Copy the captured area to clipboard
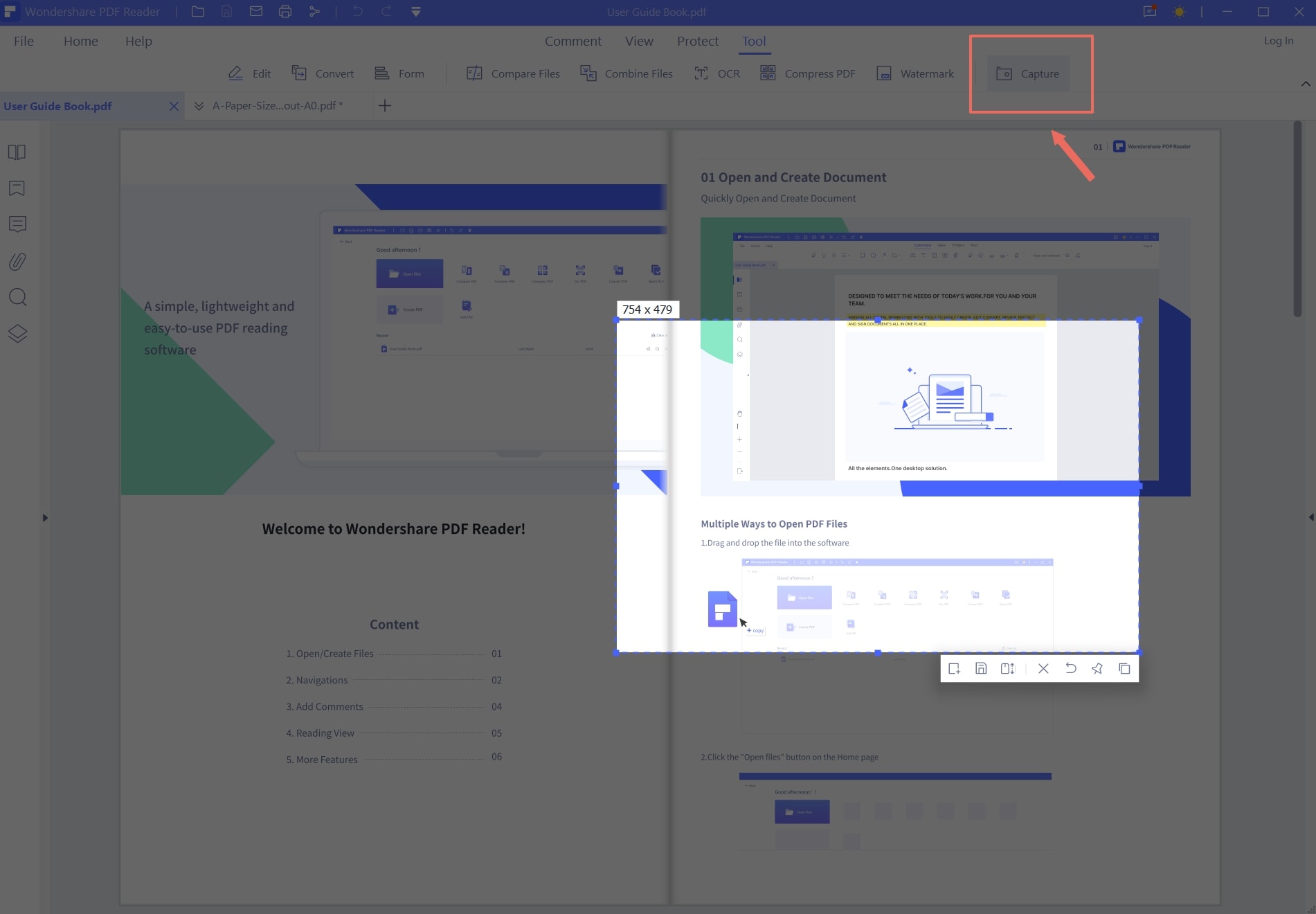Screen dimensions: 1316x914 pyautogui.click(x=1124, y=668)
